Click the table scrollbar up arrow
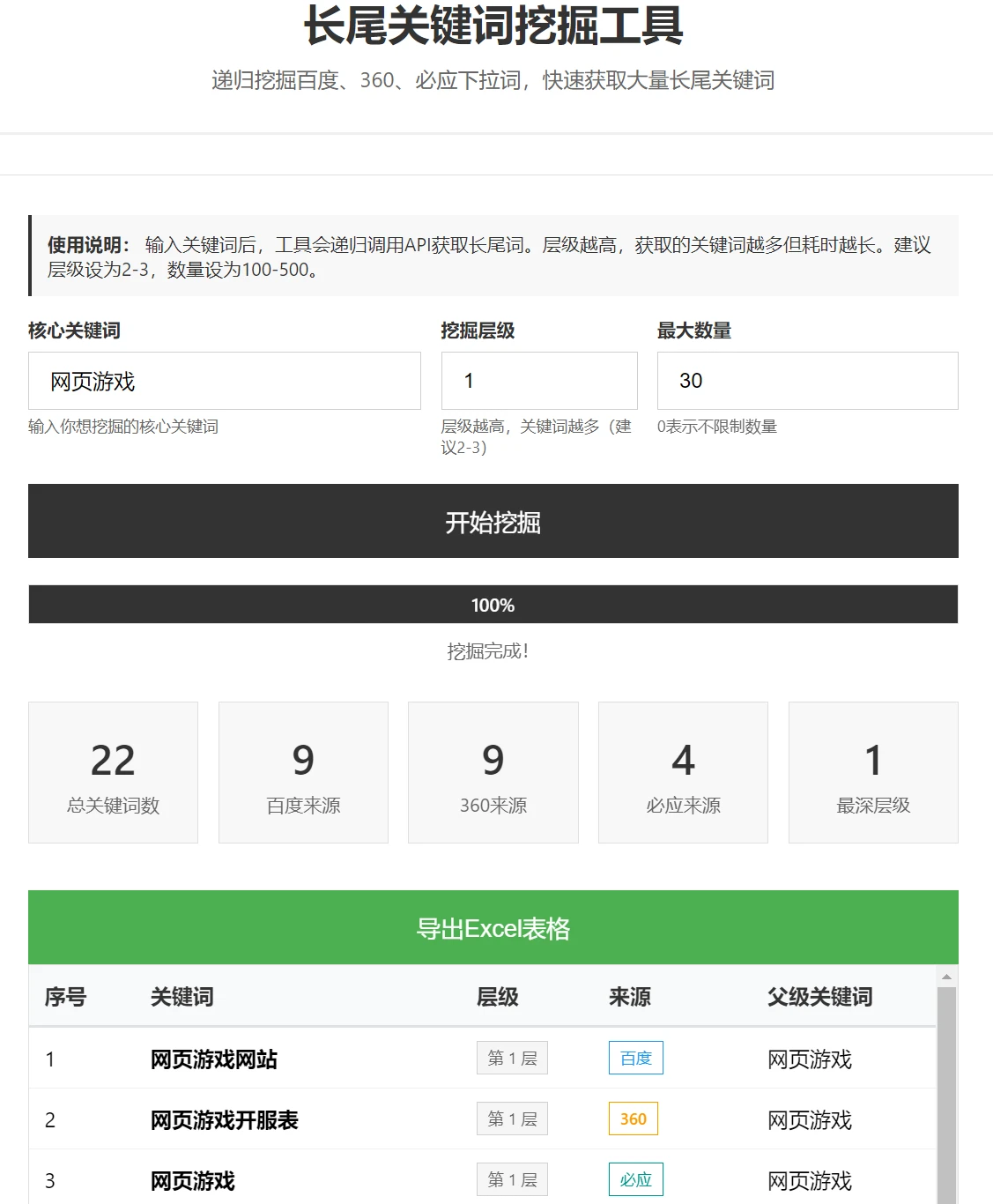Viewport: 993px width, 1204px height. (x=946, y=977)
